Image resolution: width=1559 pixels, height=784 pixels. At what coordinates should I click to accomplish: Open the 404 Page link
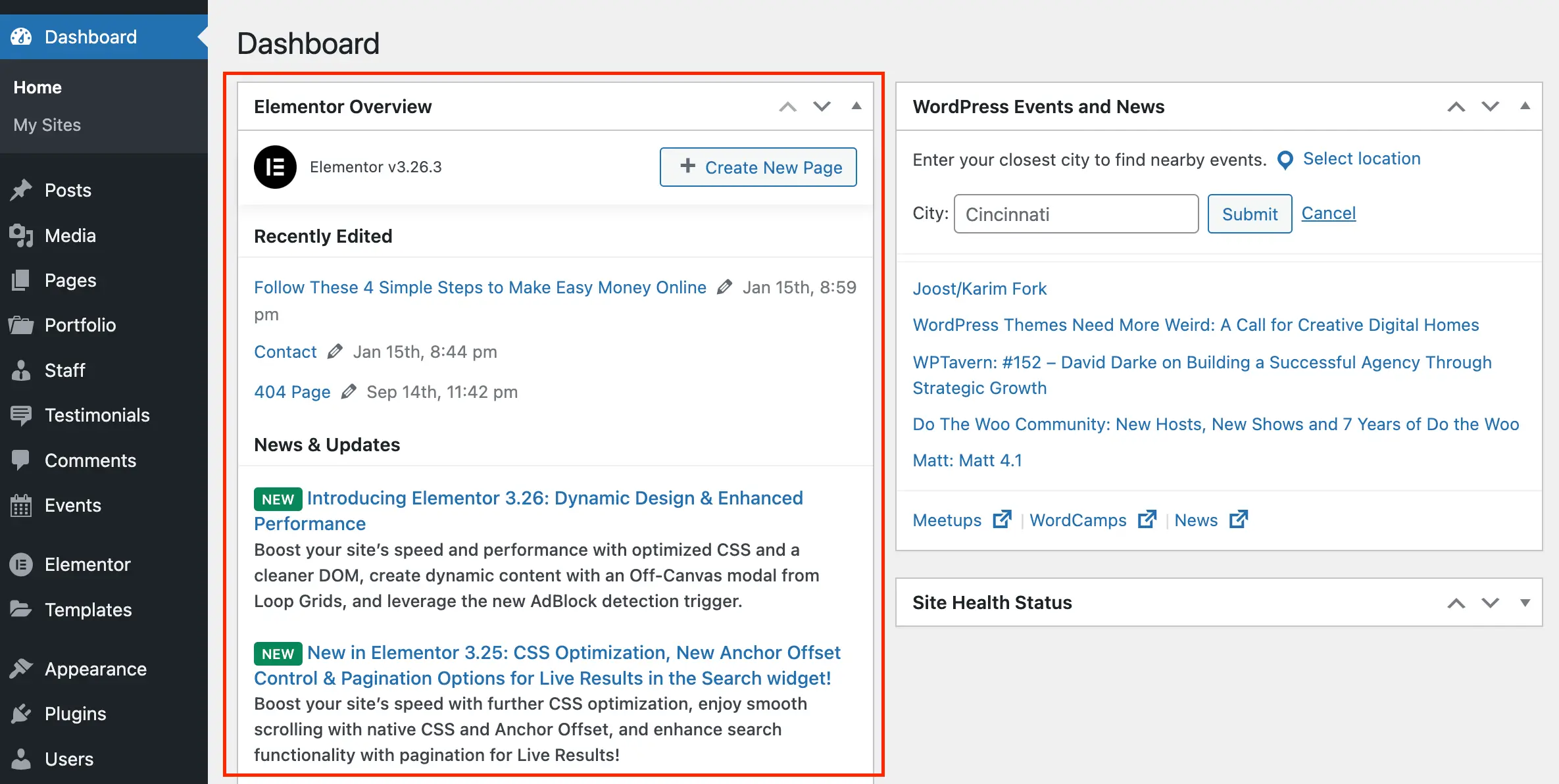point(292,392)
